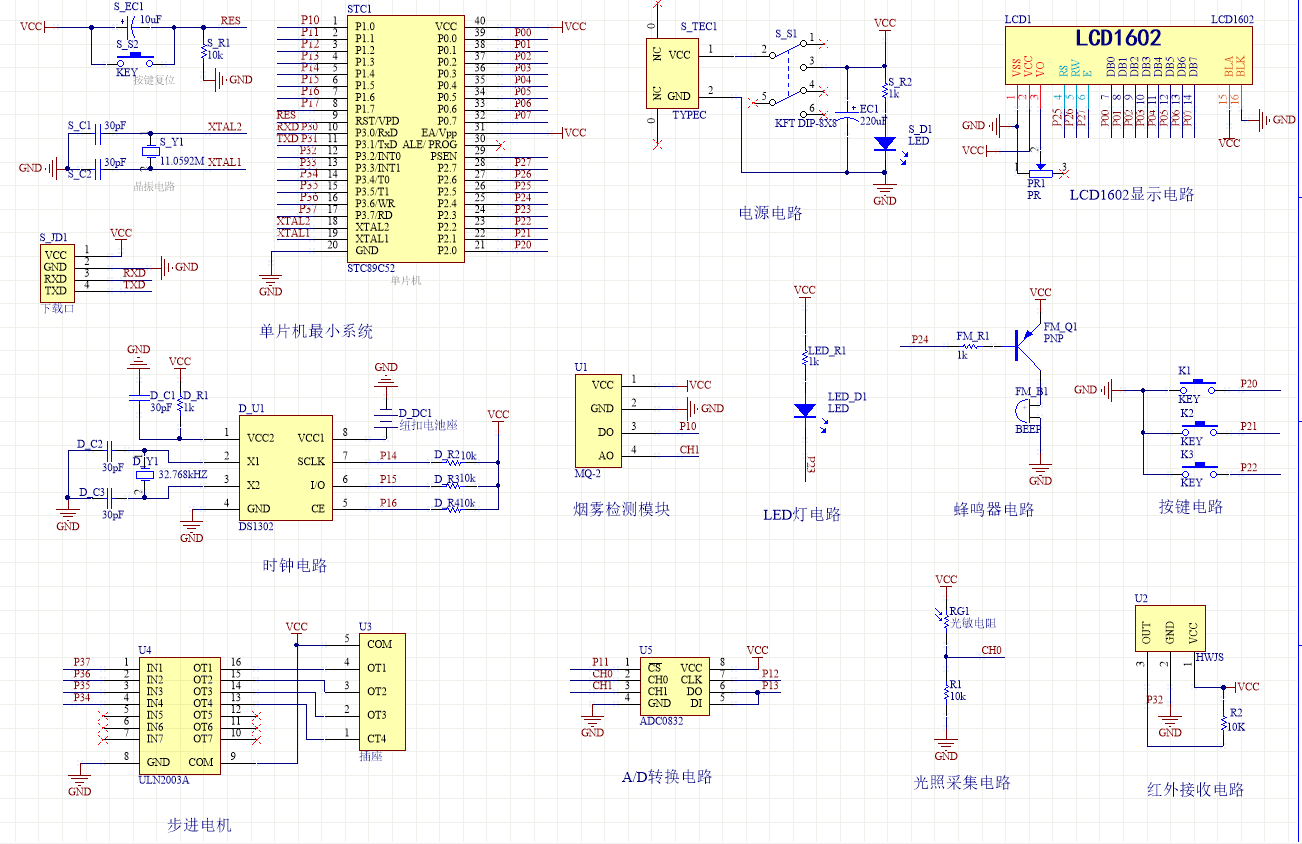Click resistor R2 10K near infrared receiver
This screenshot has width=1302, height=844.
pyautogui.click(x=1223, y=722)
